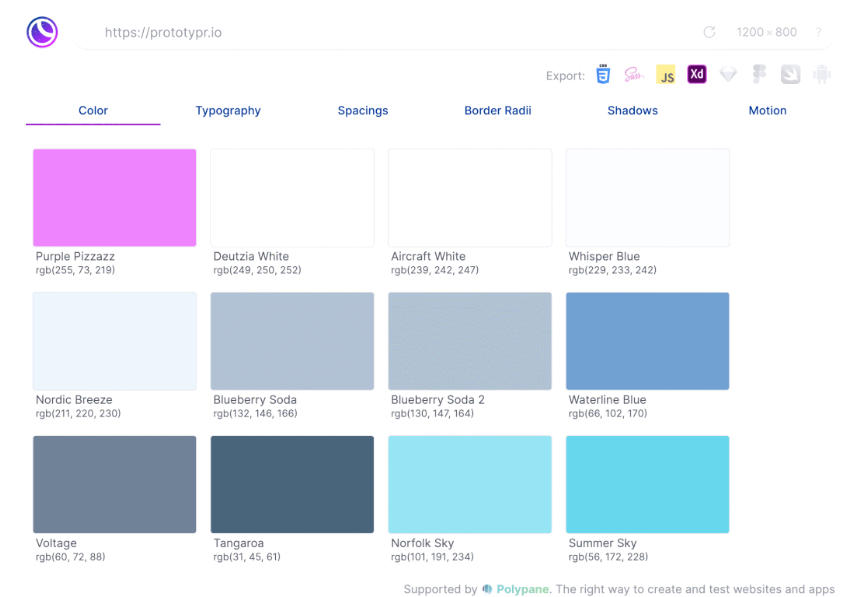Viewport: 867px width, 597px height.
Task: Select the Motion tab
Action: point(767,111)
